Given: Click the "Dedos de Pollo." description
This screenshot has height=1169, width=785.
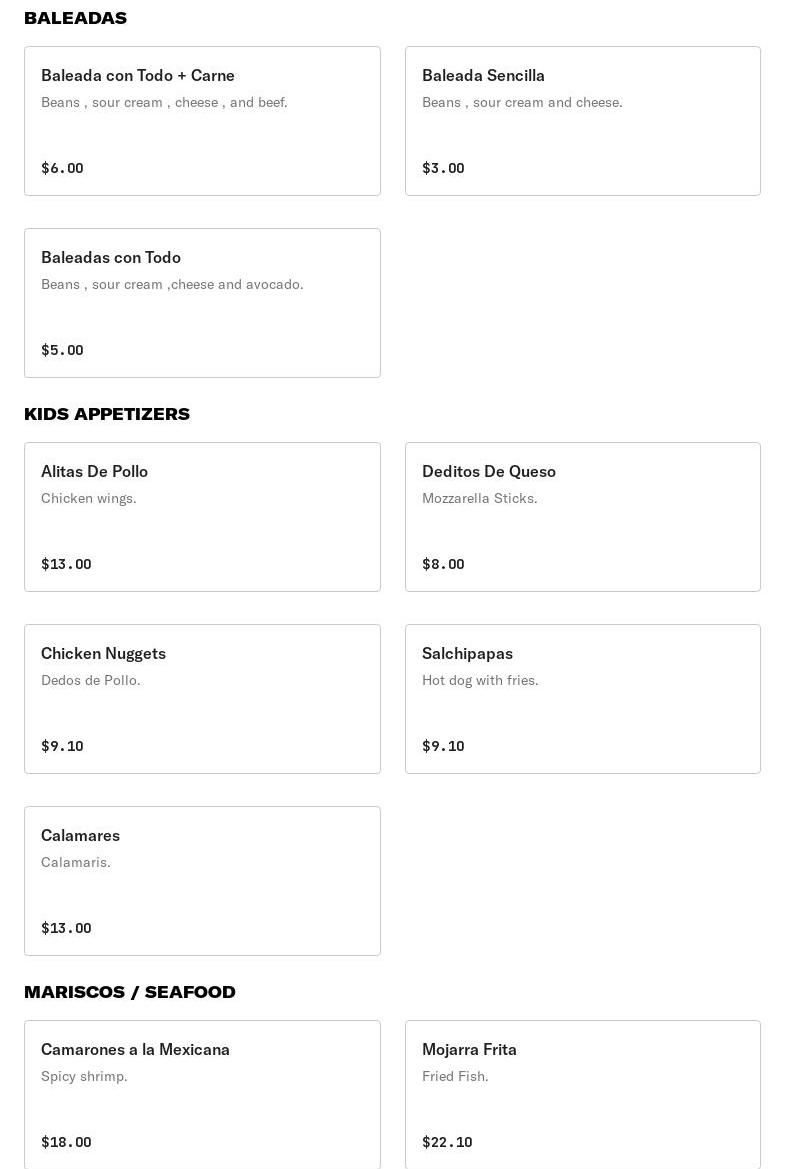Looking at the screenshot, I should coord(90,680).
